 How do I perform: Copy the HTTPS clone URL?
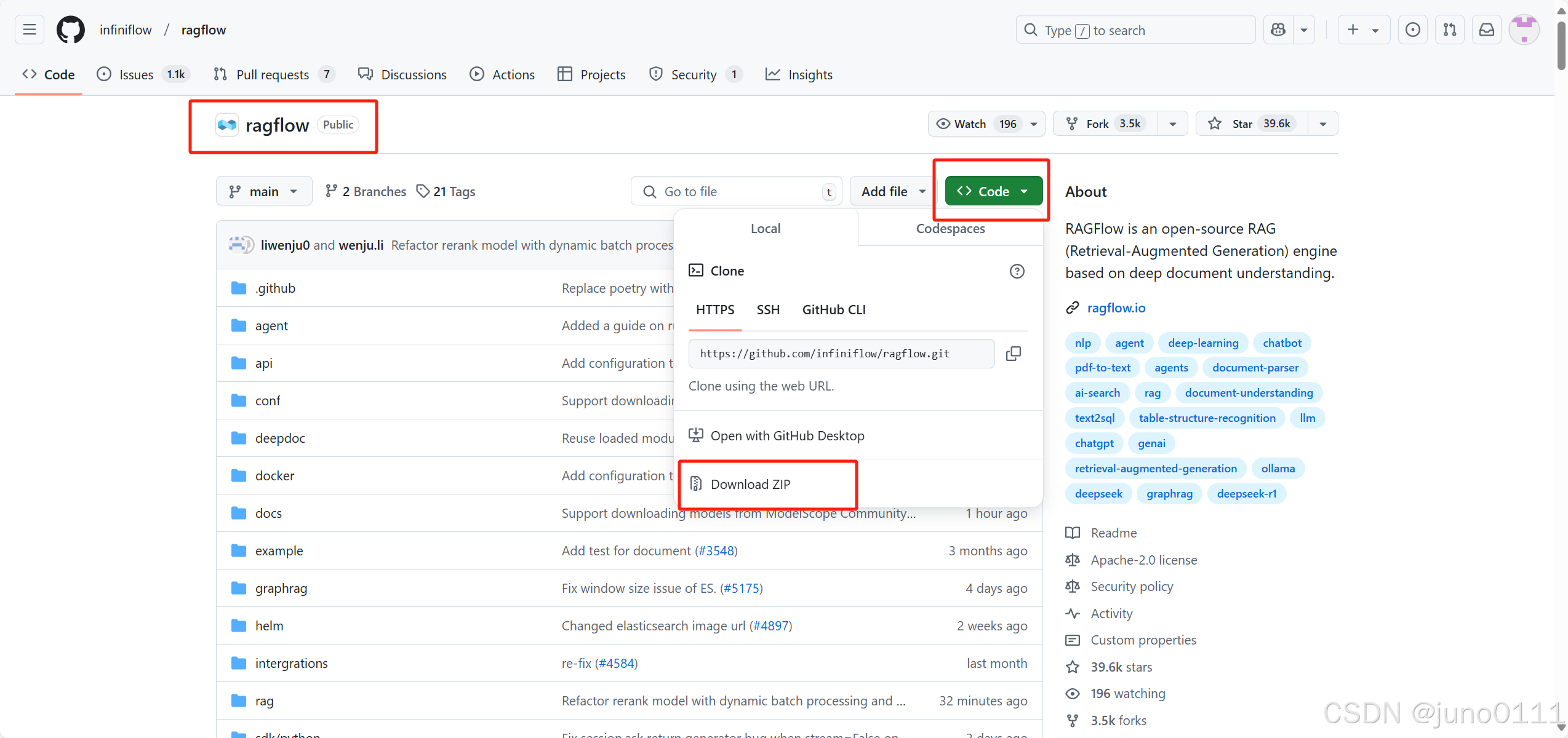pyautogui.click(x=1014, y=353)
